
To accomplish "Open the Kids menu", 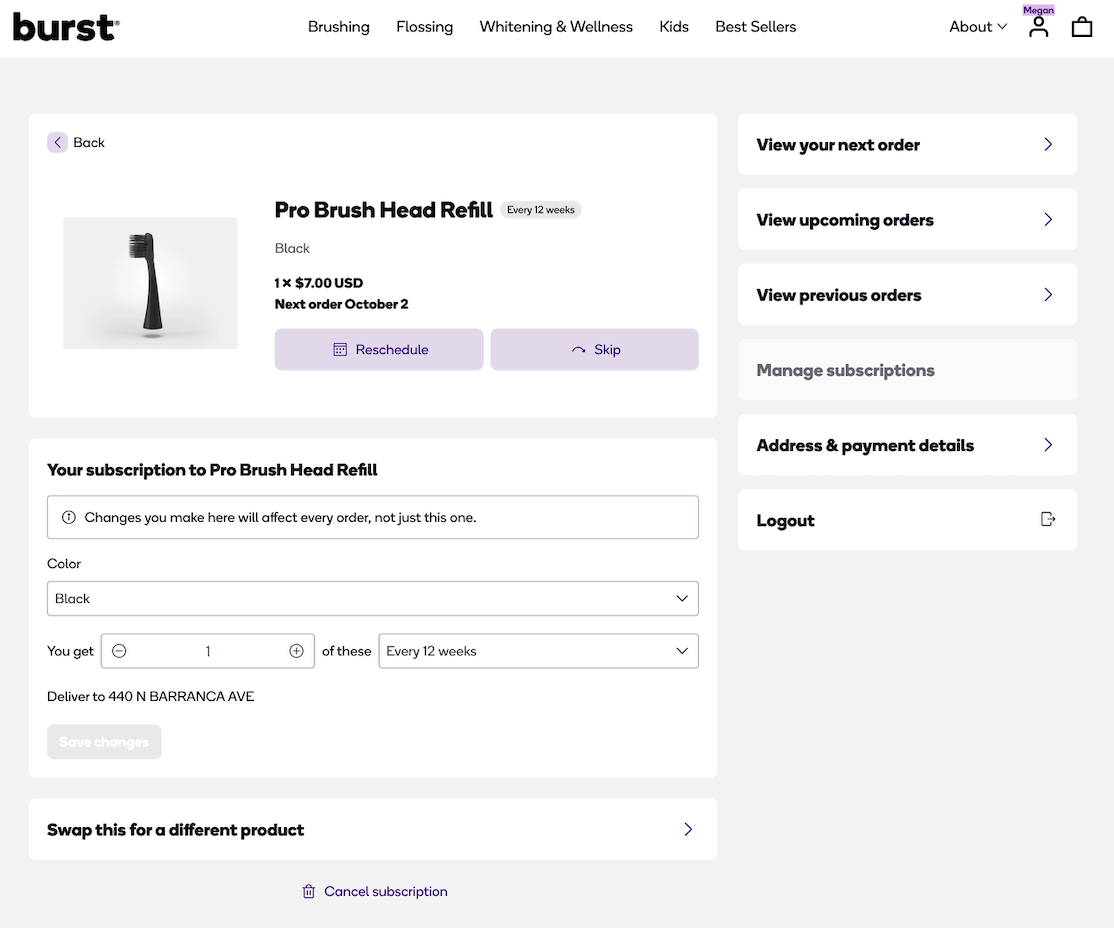I will click(674, 27).
